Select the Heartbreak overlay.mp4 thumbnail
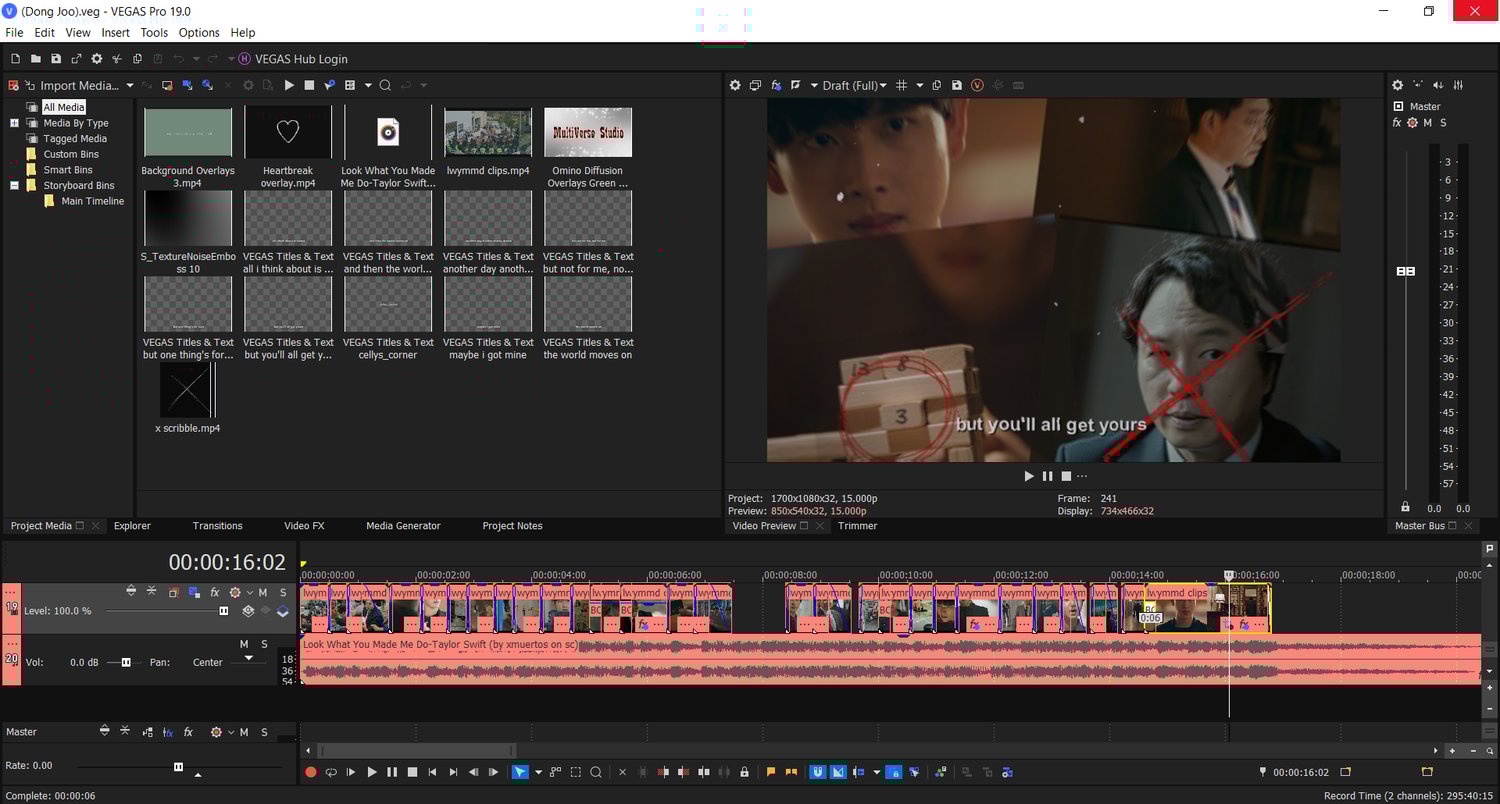This screenshot has height=804, width=1500. [288, 133]
